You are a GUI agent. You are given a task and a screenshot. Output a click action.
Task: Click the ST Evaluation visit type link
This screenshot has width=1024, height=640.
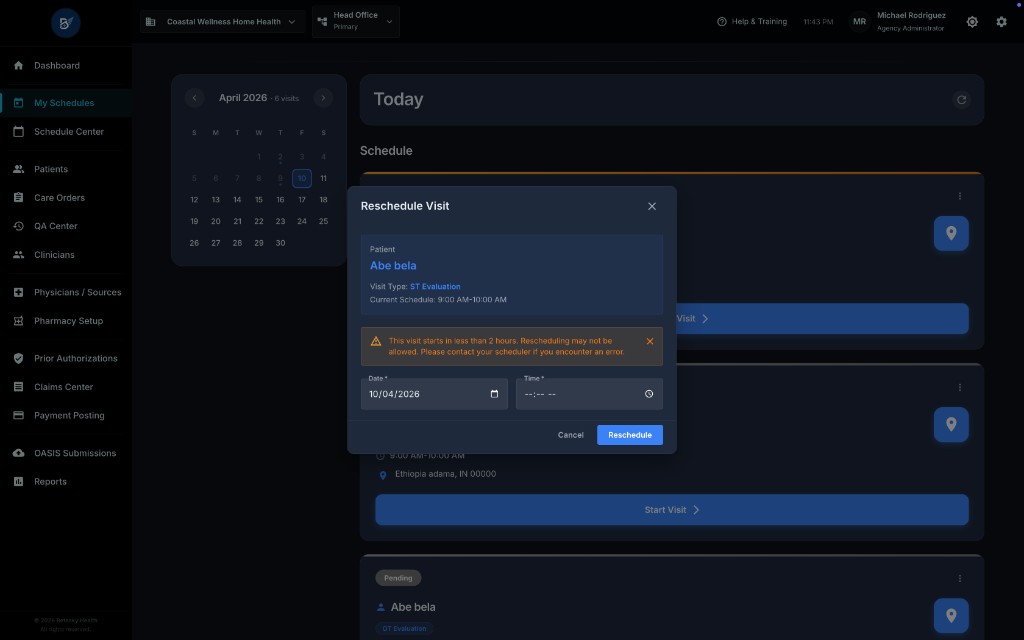point(435,287)
